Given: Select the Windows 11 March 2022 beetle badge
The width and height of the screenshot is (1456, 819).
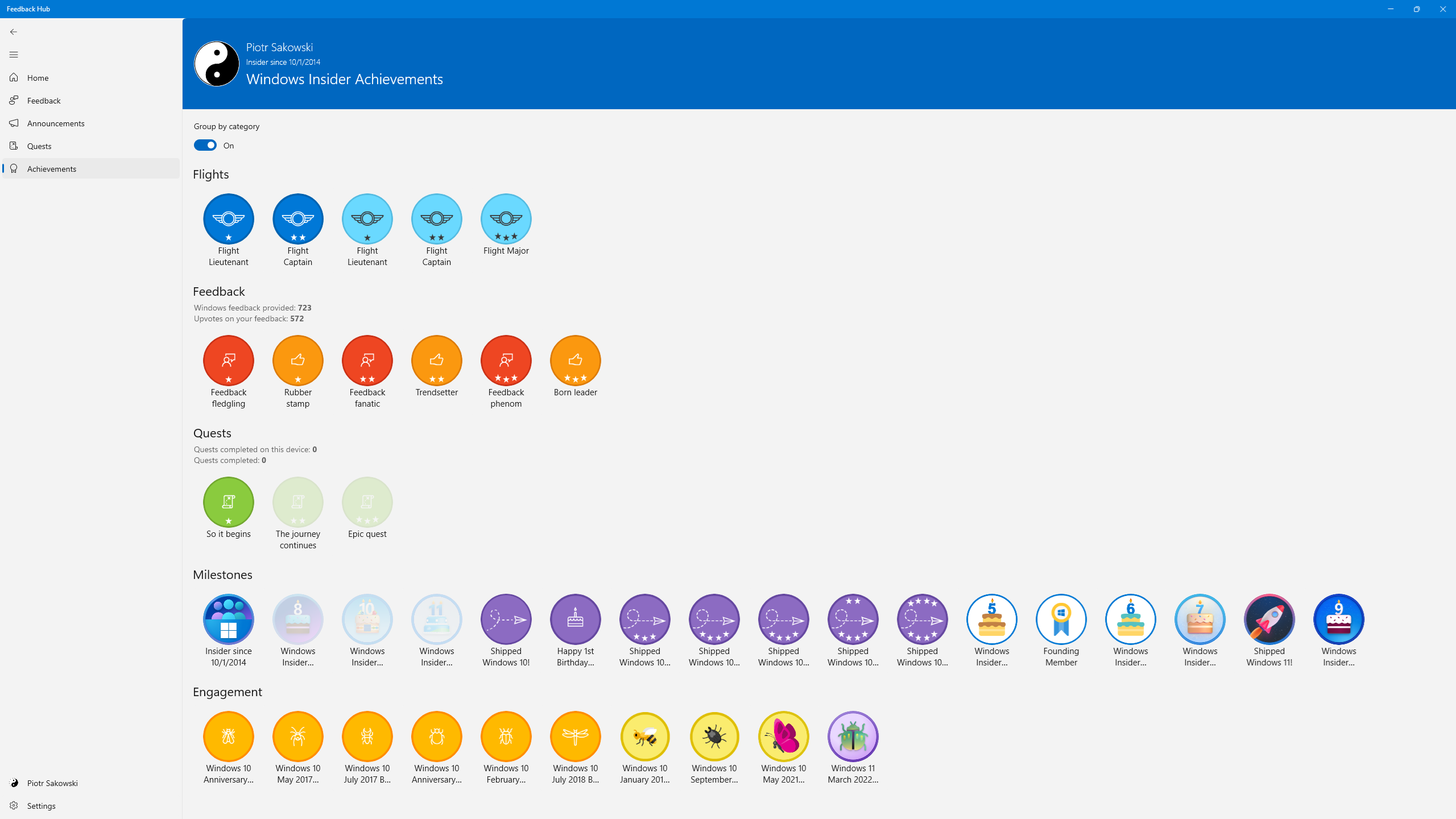Looking at the screenshot, I should pos(853,737).
